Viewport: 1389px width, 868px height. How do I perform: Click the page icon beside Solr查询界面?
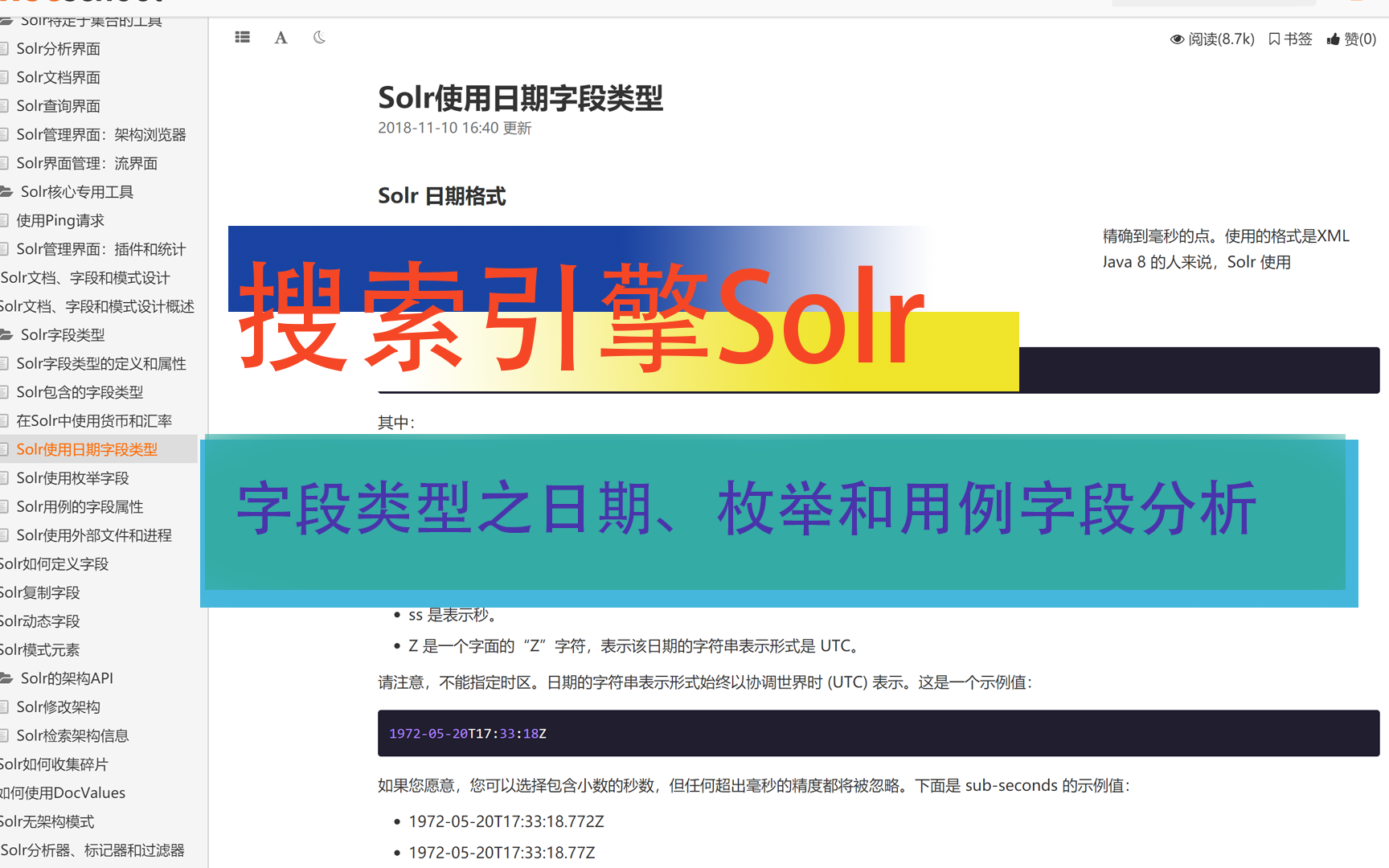pyautogui.click(x=4, y=106)
